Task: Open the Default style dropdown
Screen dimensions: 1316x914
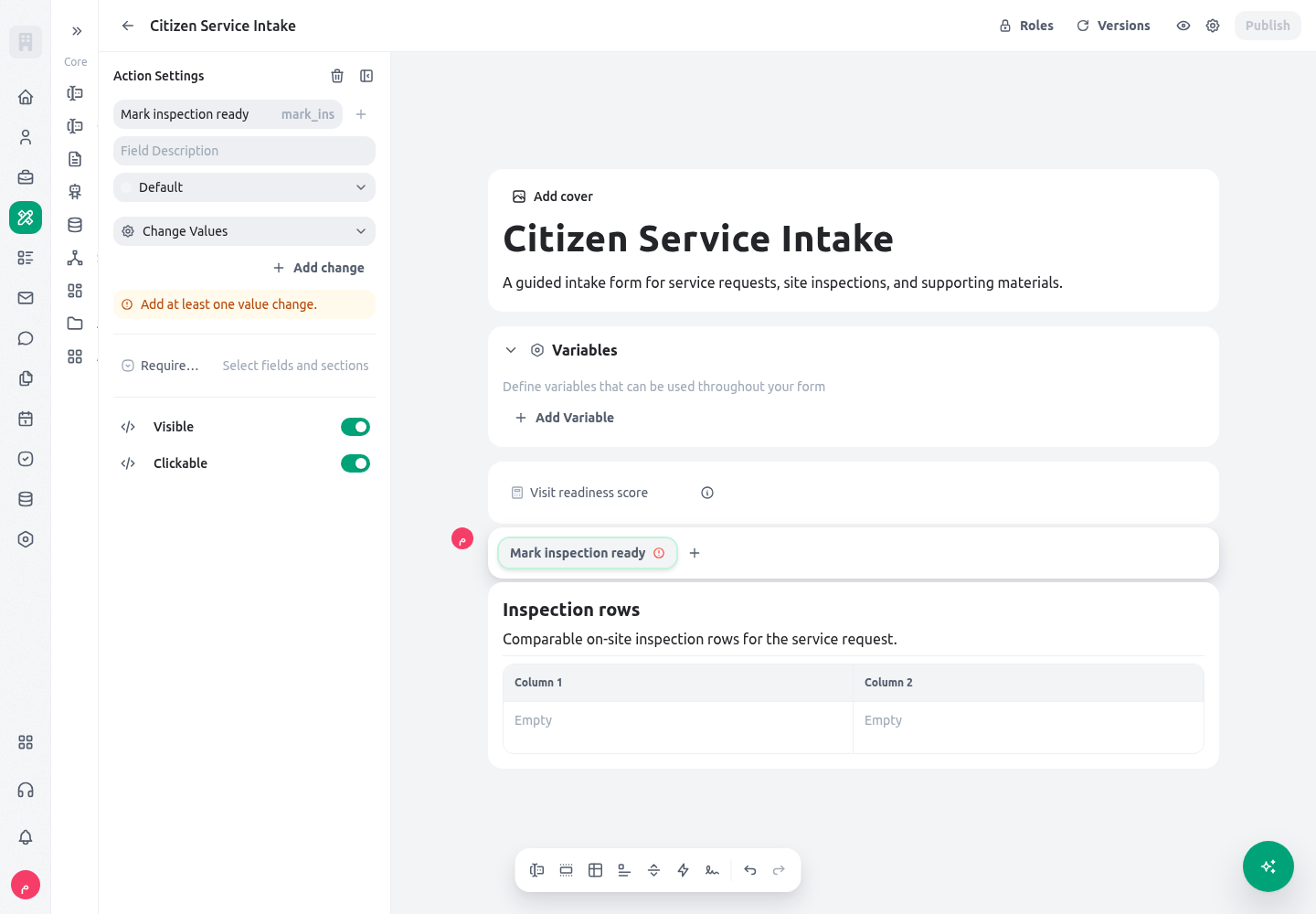Action: click(244, 187)
